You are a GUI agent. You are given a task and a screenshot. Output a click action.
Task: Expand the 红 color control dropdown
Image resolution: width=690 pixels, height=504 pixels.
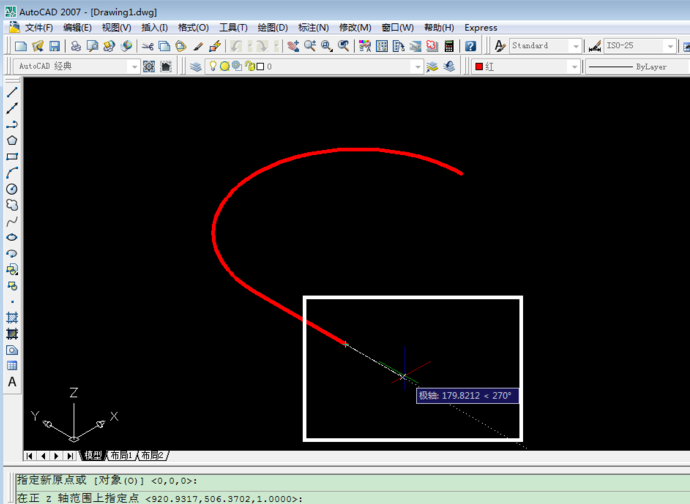coord(573,67)
